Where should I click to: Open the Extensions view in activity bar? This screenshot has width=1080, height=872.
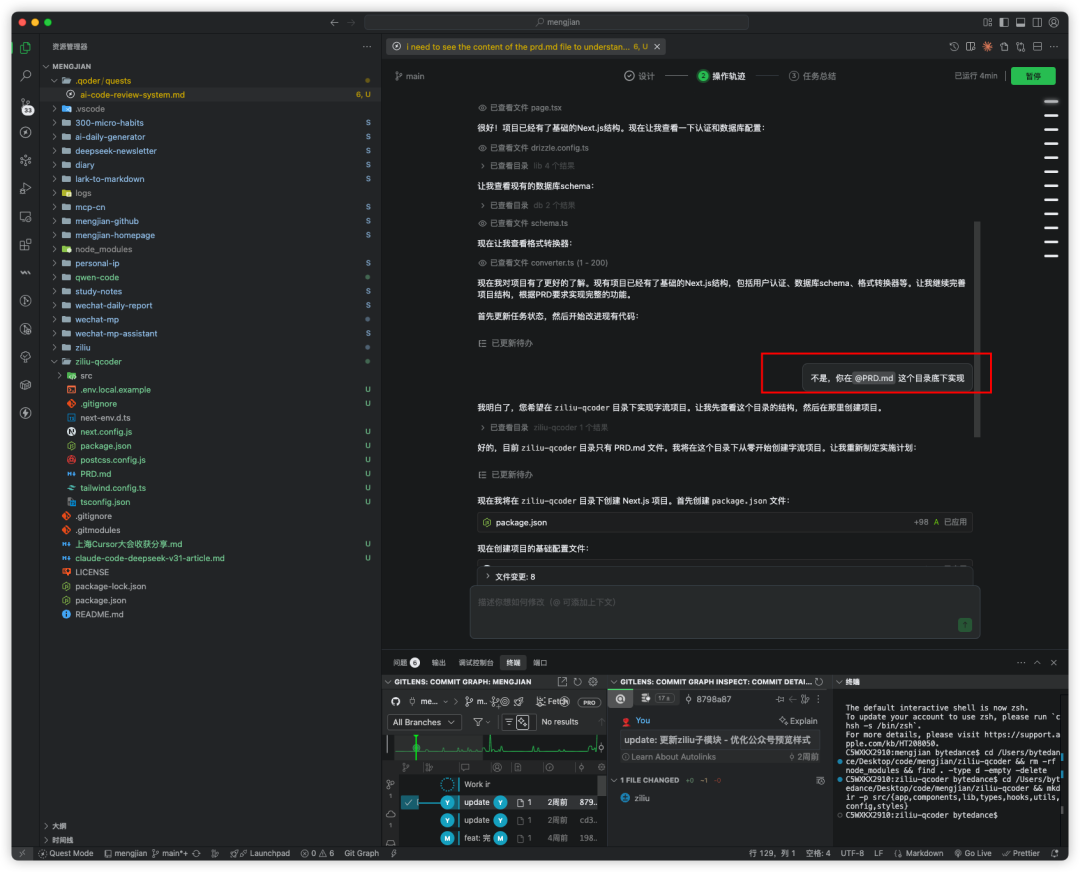[25, 244]
